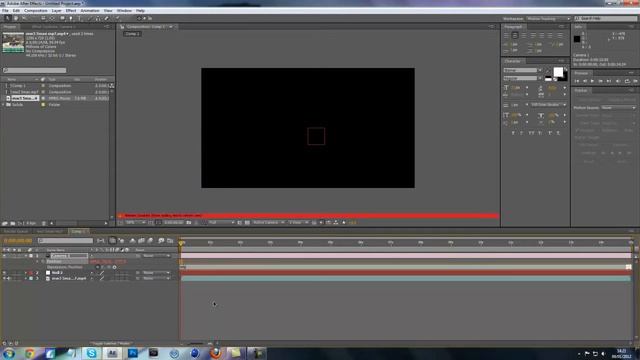Image resolution: width=640 pixels, height=360 pixels.
Task: Toggle faux italic in the Character panel
Action: [521, 133]
